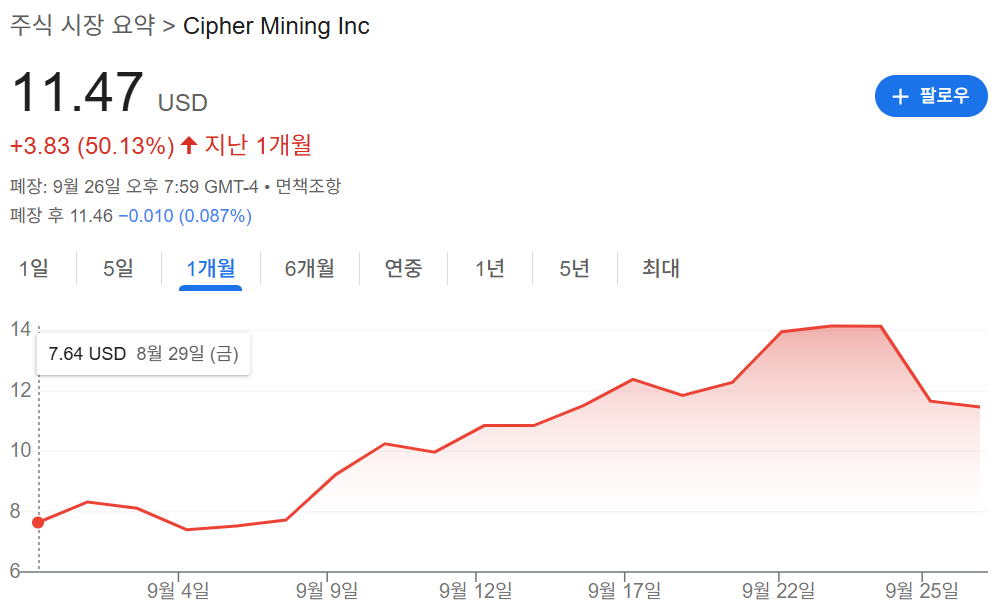The width and height of the screenshot is (1003, 616).
Task: Open the 5년 historical chart
Action: [x=573, y=268]
